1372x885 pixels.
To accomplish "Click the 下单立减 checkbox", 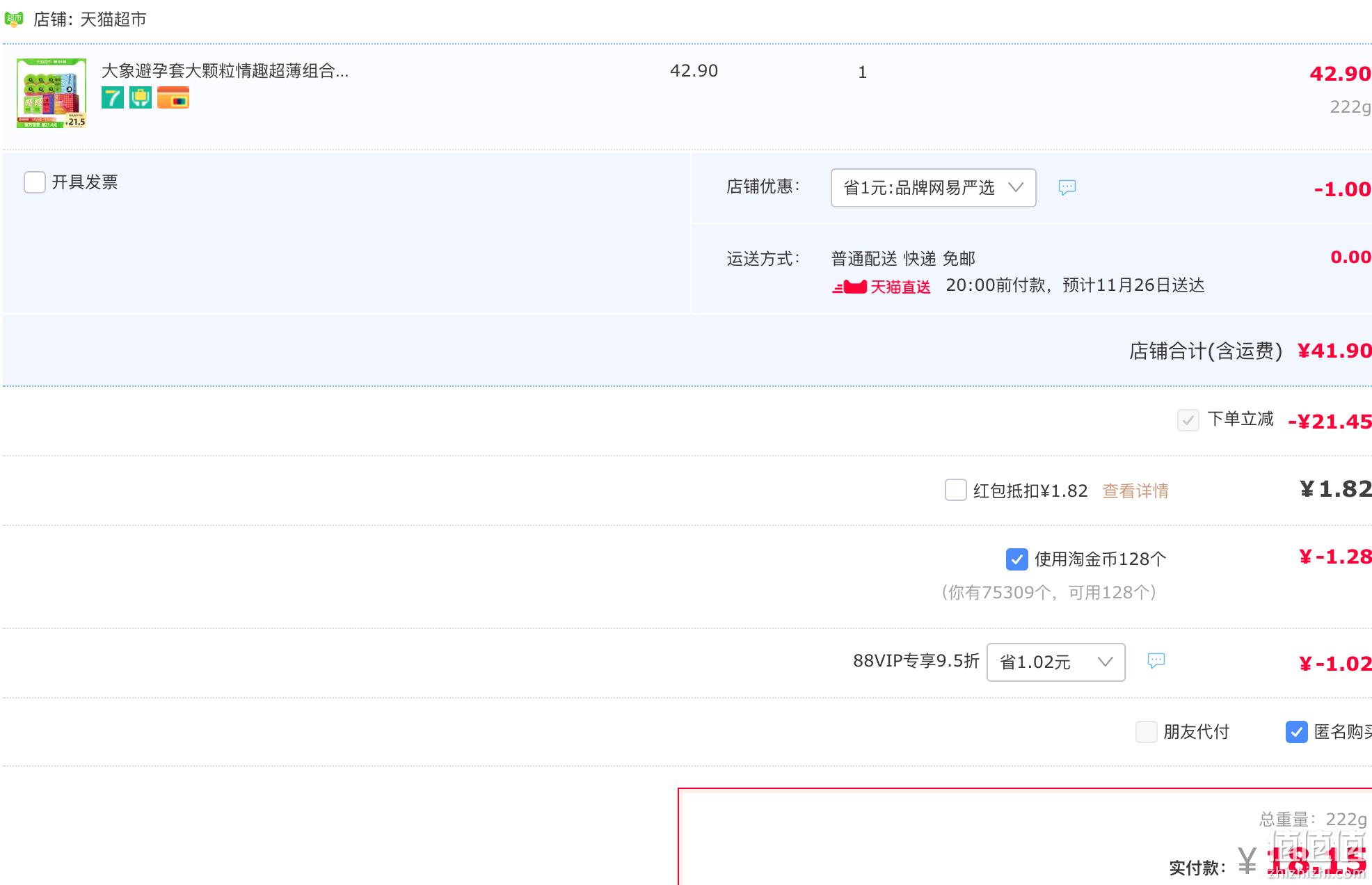I will coord(1188,420).
